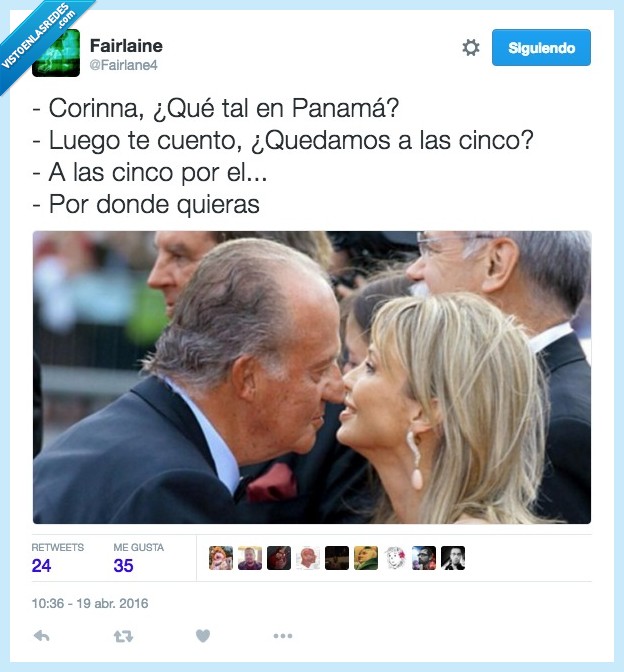624x672 pixels.
Task: Open the yellow-green liker avatar
Action: point(366,558)
